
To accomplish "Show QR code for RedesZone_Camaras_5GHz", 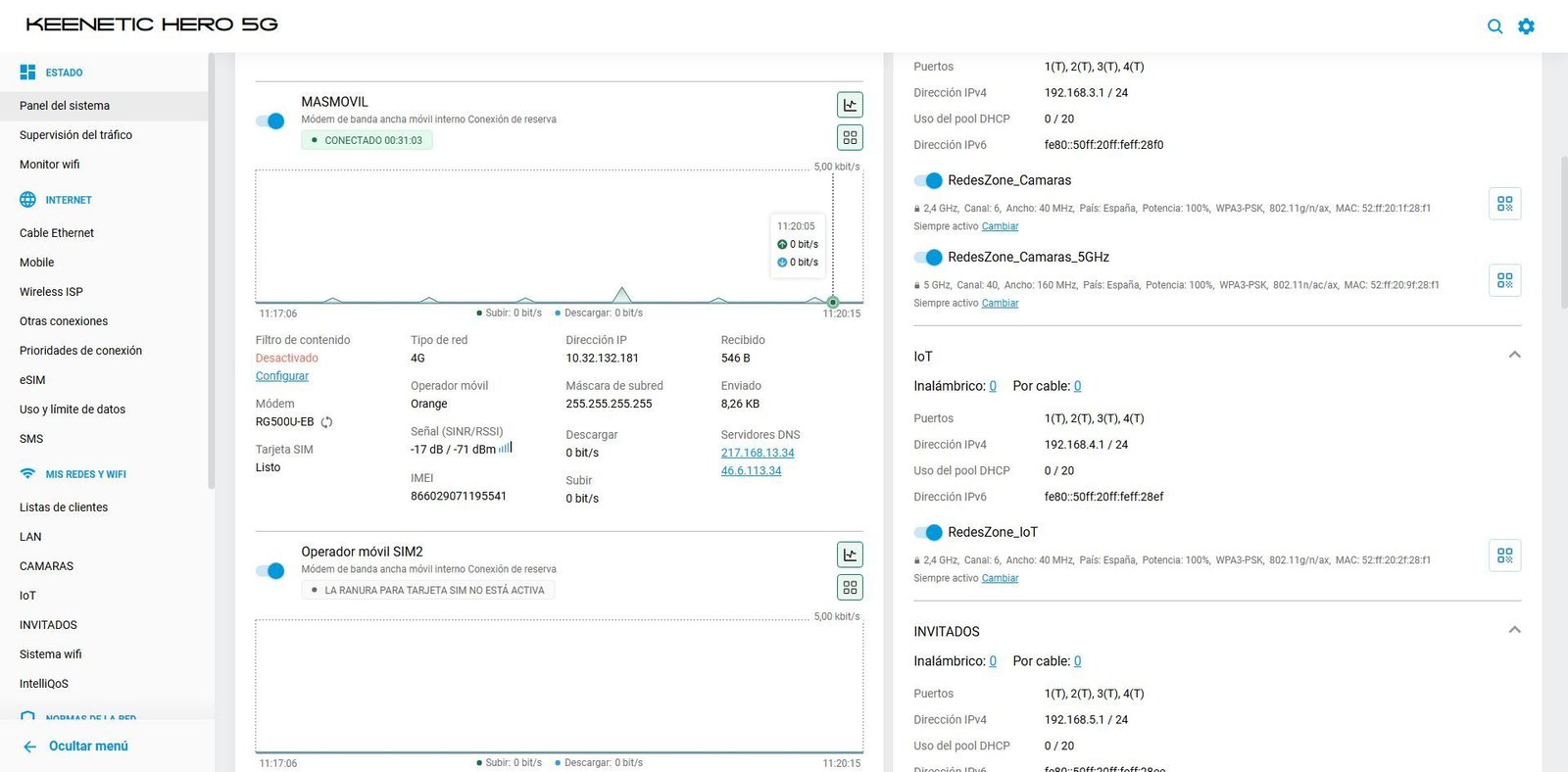I will (x=1504, y=280).
